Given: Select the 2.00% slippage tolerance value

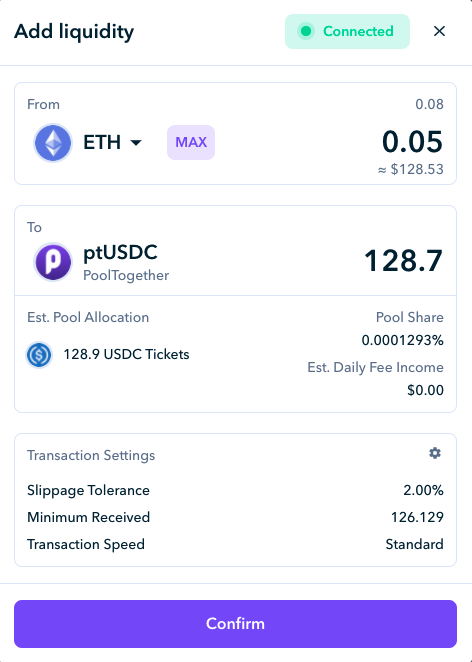Looking at the screenshot, I should pyautogui.click(x=423, y=490).
